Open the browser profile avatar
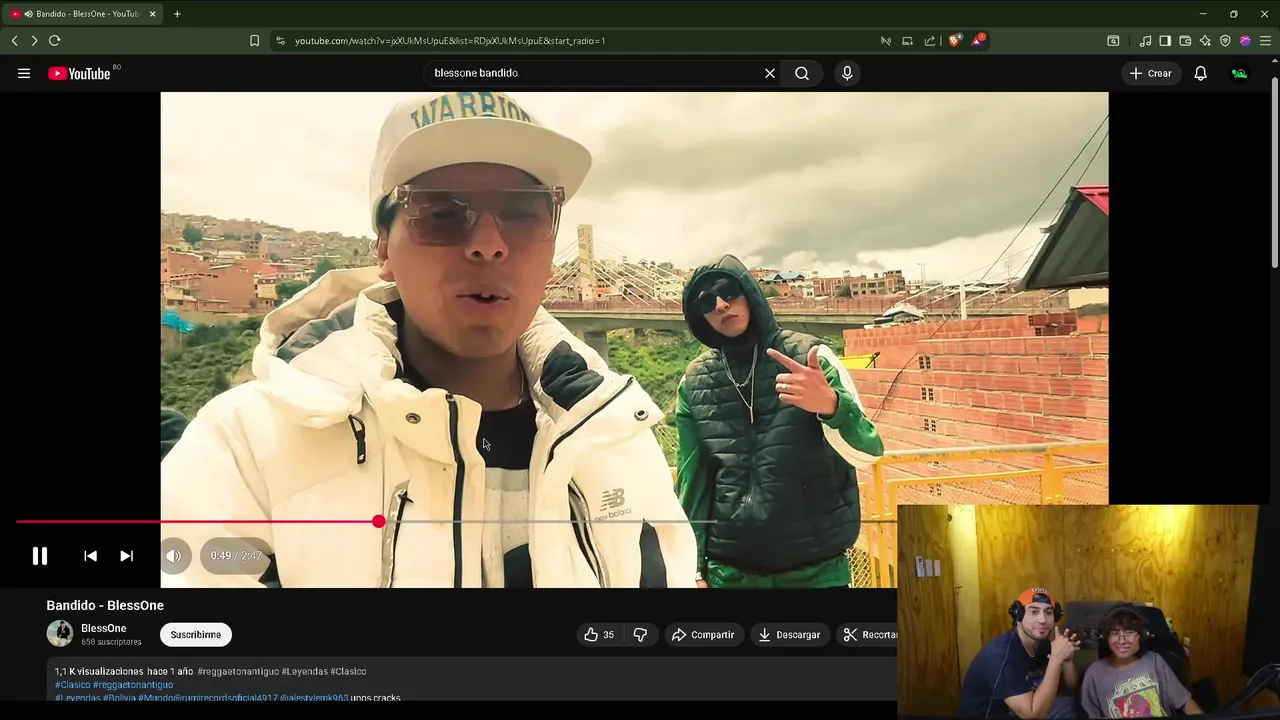 click(x=1246, y=41)
